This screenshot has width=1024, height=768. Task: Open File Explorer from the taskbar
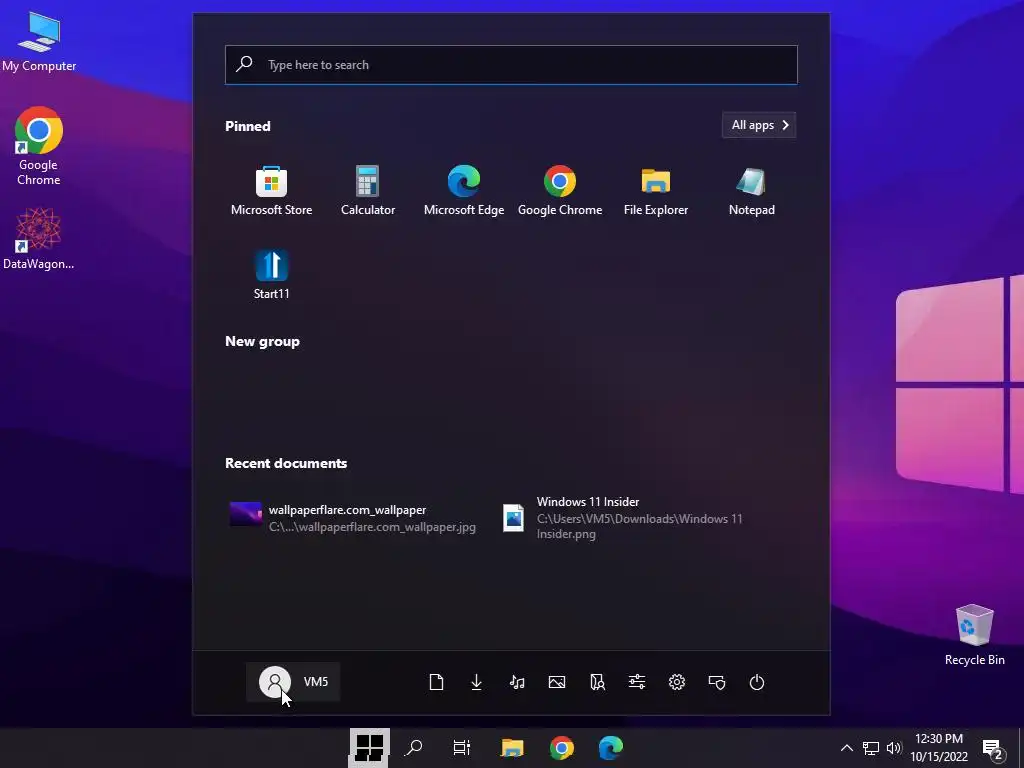pos(512,748)
